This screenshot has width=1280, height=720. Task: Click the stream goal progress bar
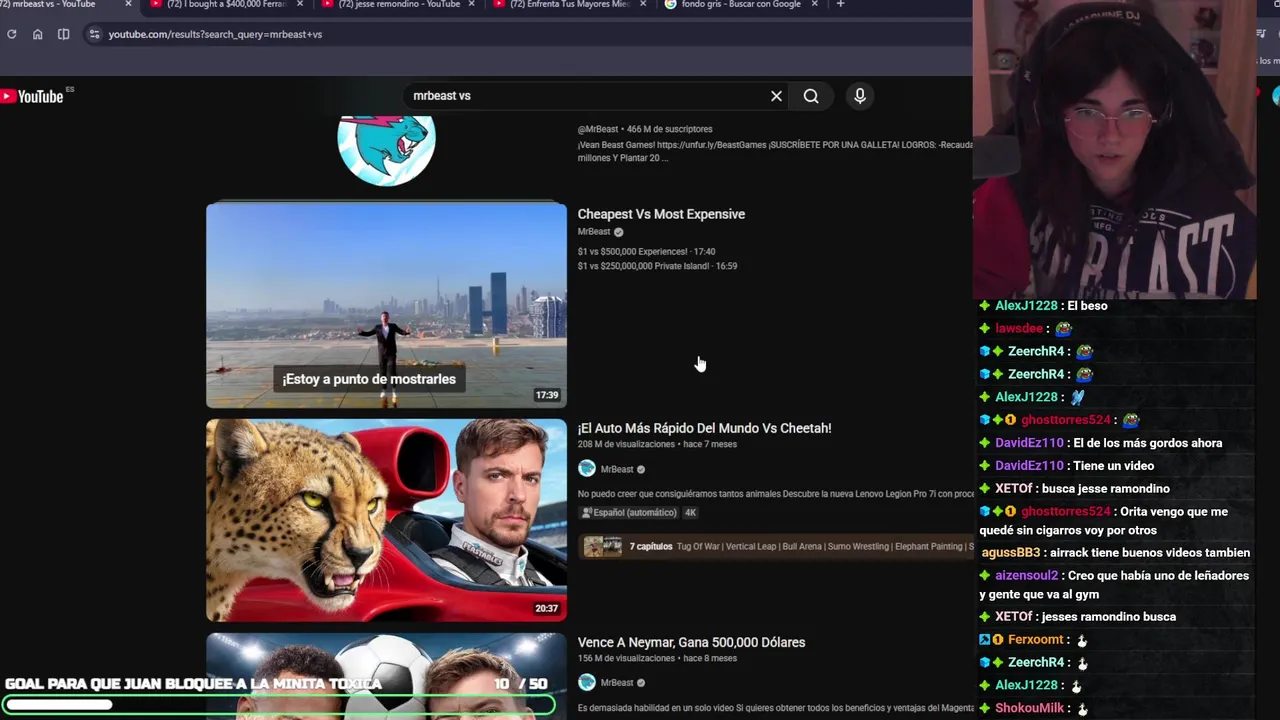278,705
